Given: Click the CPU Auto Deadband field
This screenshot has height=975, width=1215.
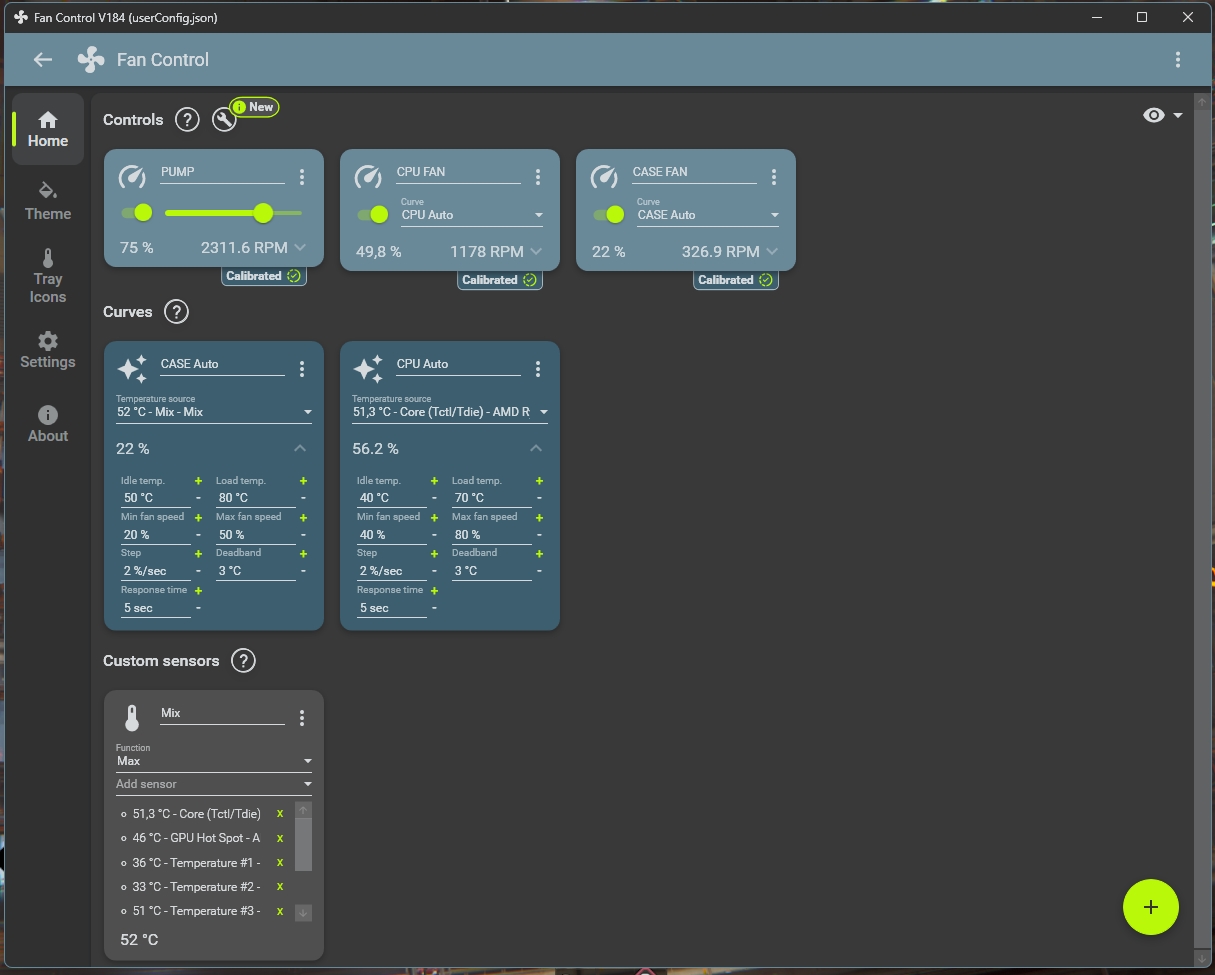Looking at the screenshot, I should coord(491,571).
